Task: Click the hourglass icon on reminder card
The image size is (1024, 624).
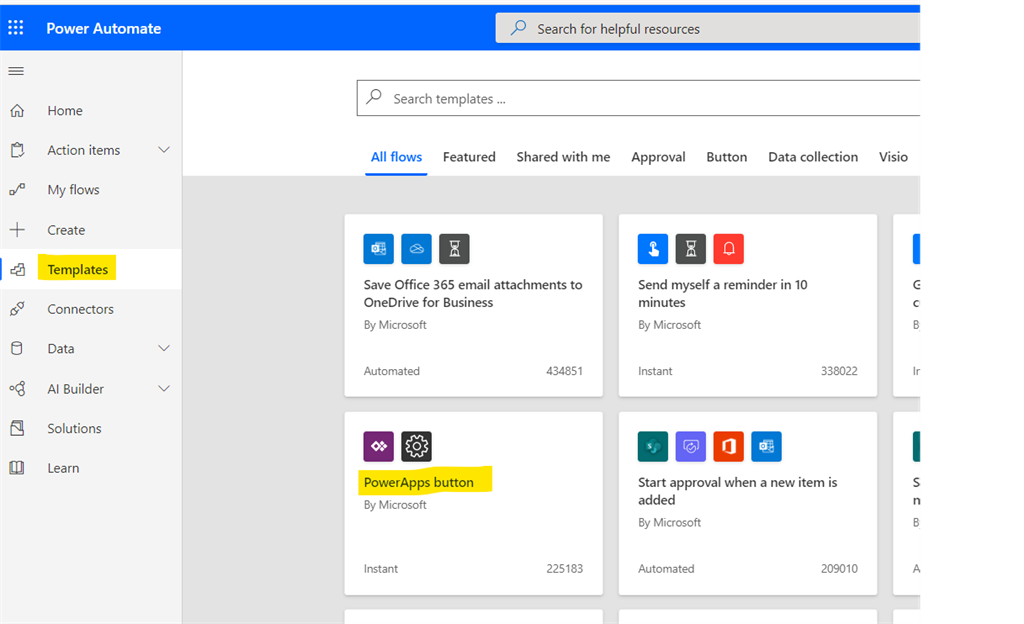Action: tap(691, 249)
